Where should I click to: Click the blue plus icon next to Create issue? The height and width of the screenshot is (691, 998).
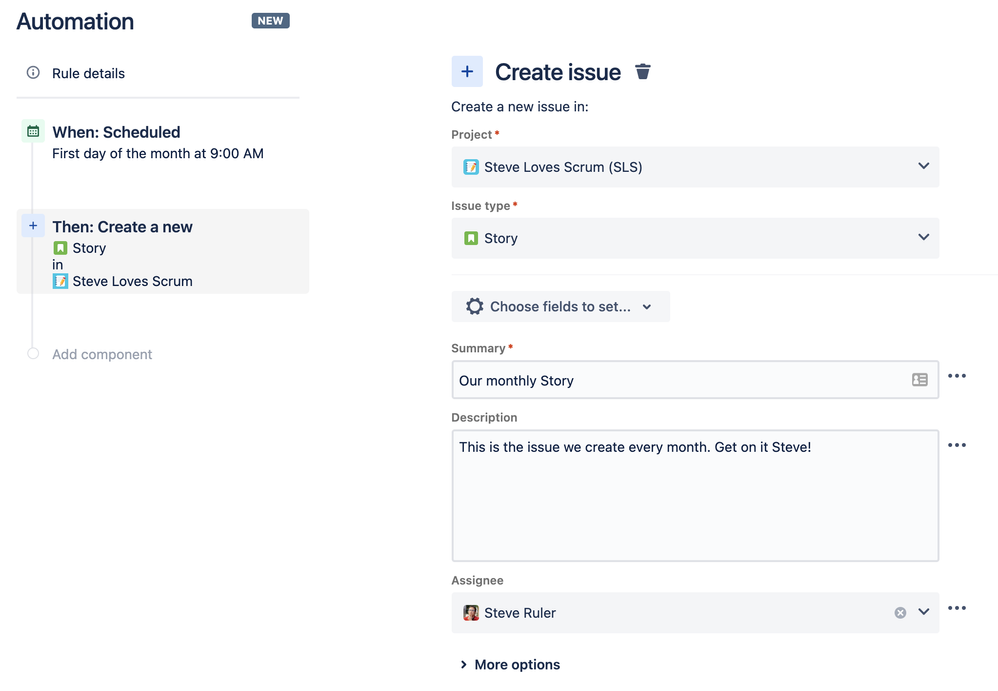[x=467, y=71]
